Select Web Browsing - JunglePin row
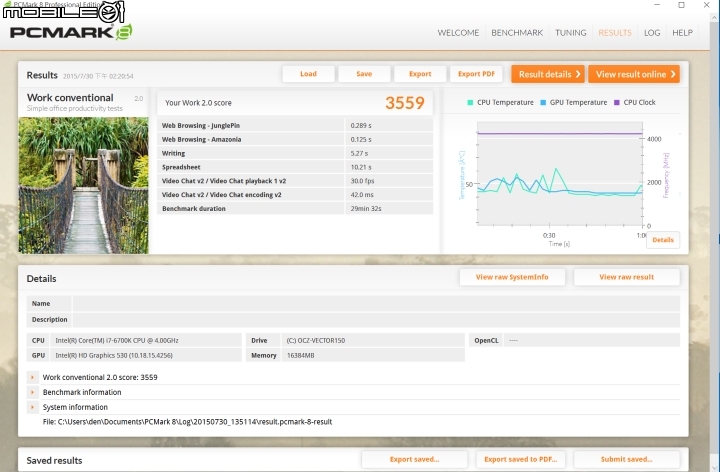The image size is (720, 472). (295, 125)
